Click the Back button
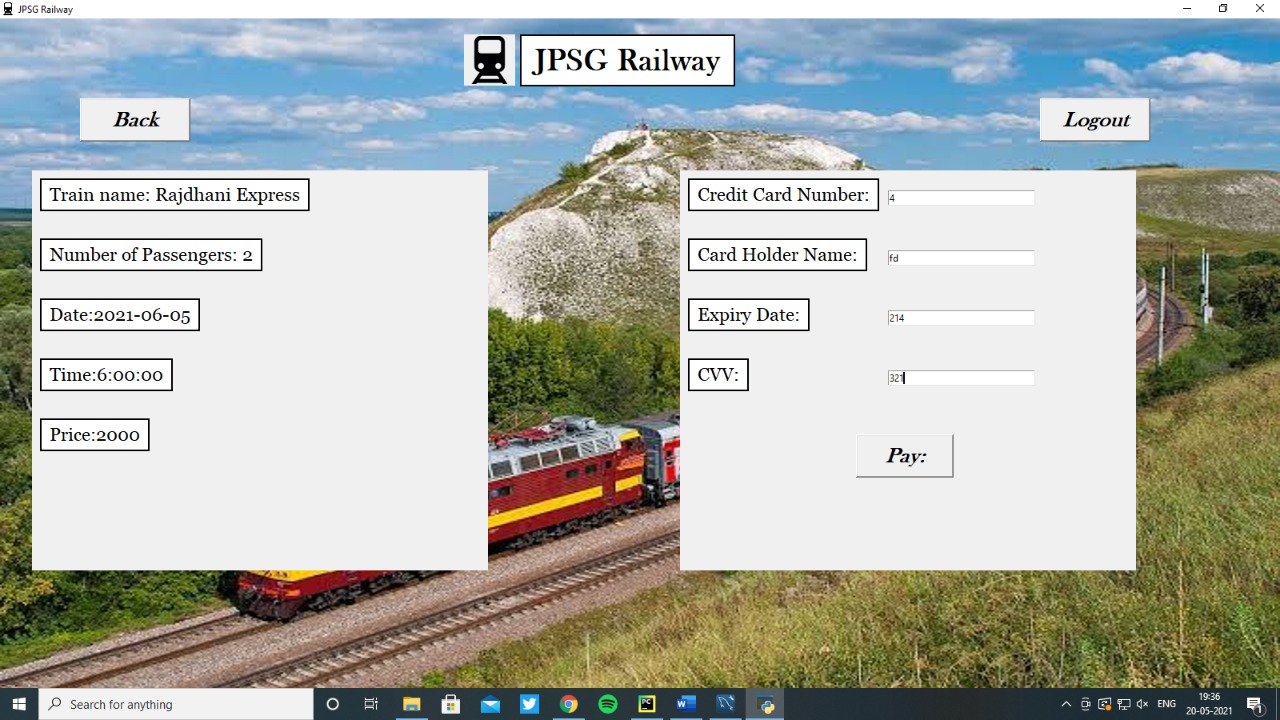 pos(134,119)
